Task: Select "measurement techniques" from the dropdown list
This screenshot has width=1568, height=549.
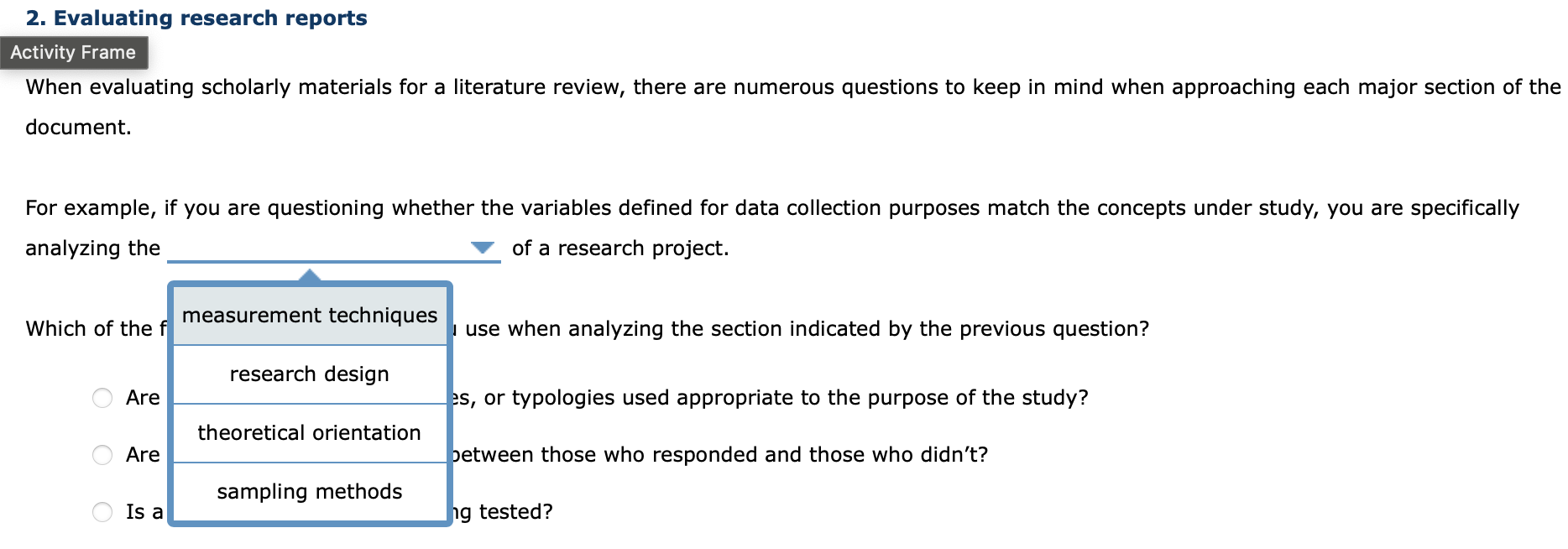Action: pyautogui.click(x=310, y=315)
